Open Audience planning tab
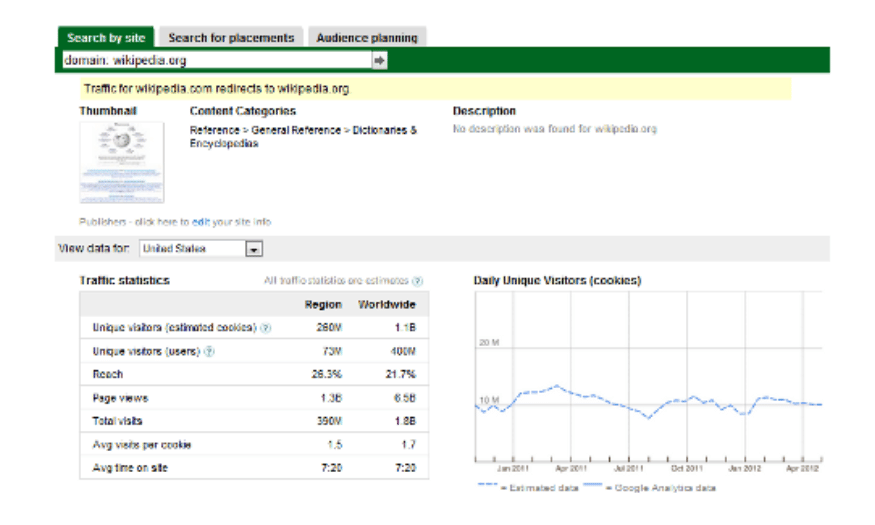The image size is (875, 525). coord(367,37)
